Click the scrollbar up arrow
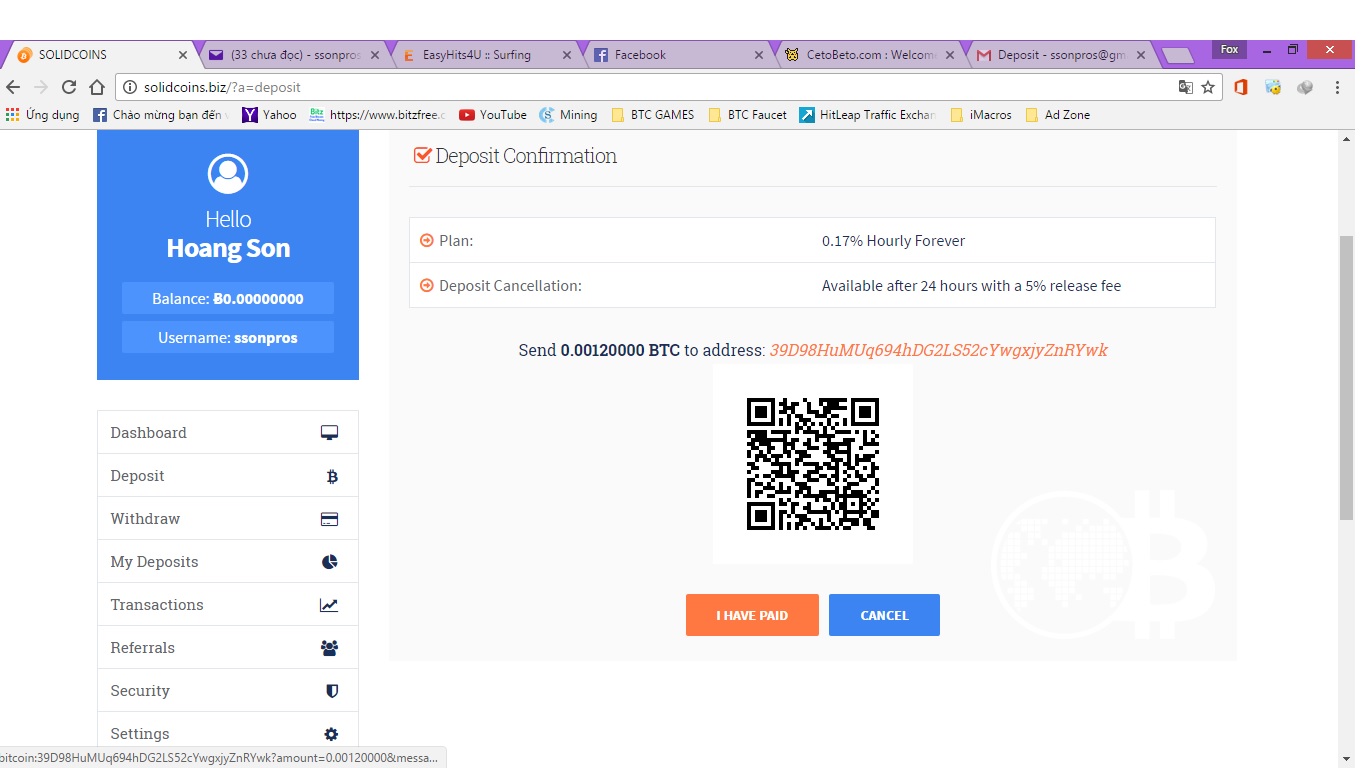The height and width of the screenshot is (768, 1364). click(x=1346, y=138)
